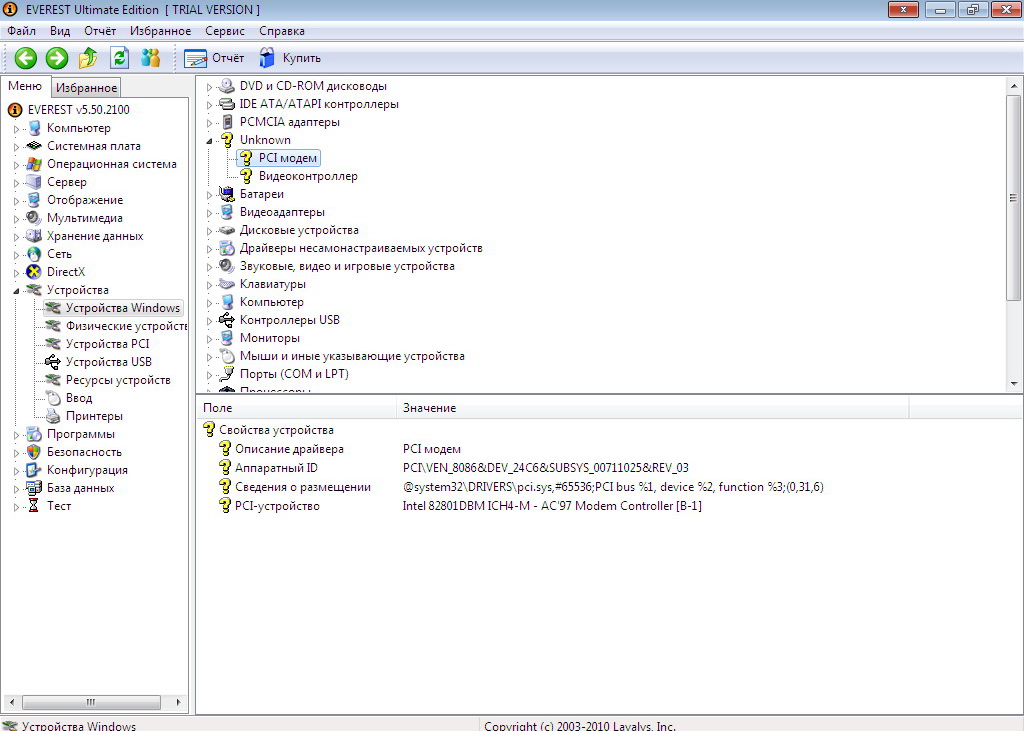Click the green Forward arrow icon
The image size is (1024, 731).
coord(57,58)
